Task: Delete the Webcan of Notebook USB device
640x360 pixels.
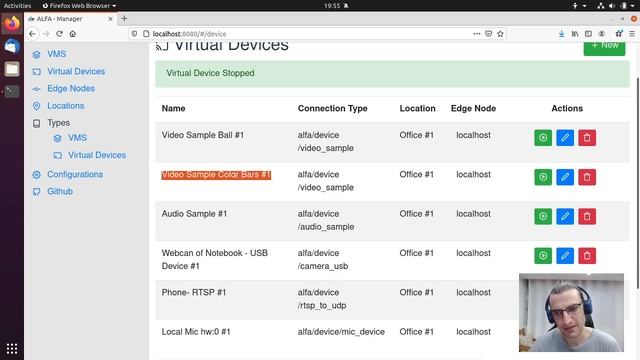Action: (x=587, y=256)
